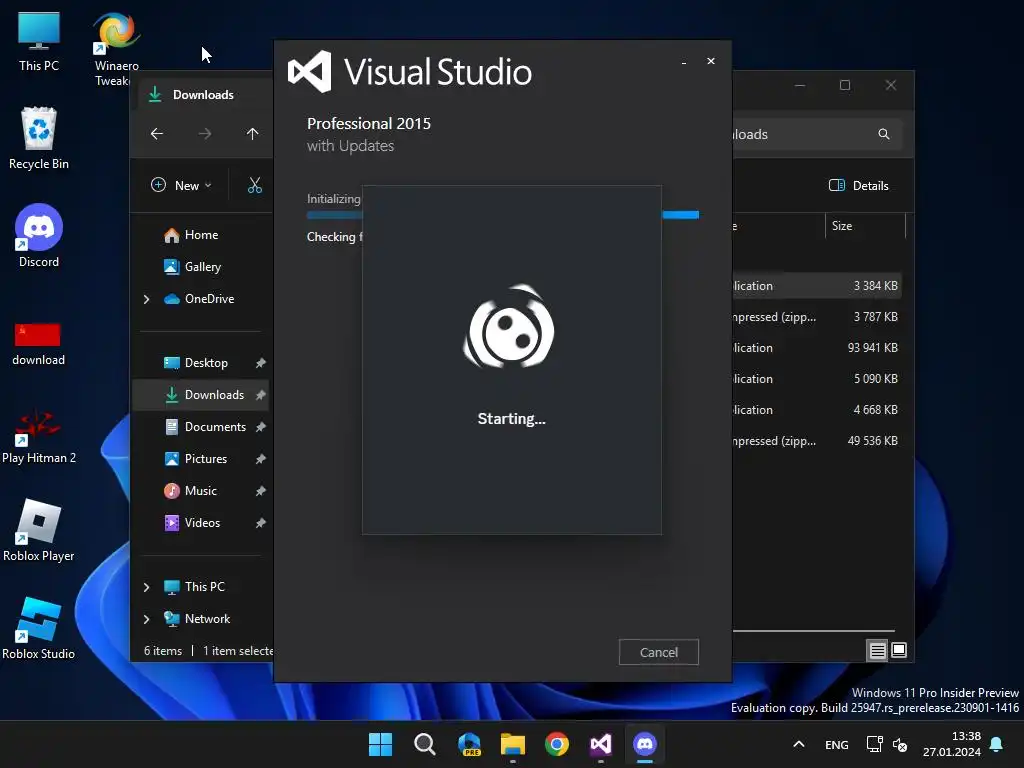The image size is (1024, 768).
Task: Select the Roblox Studio desktop shortcut
Action: tap(39, 628)
